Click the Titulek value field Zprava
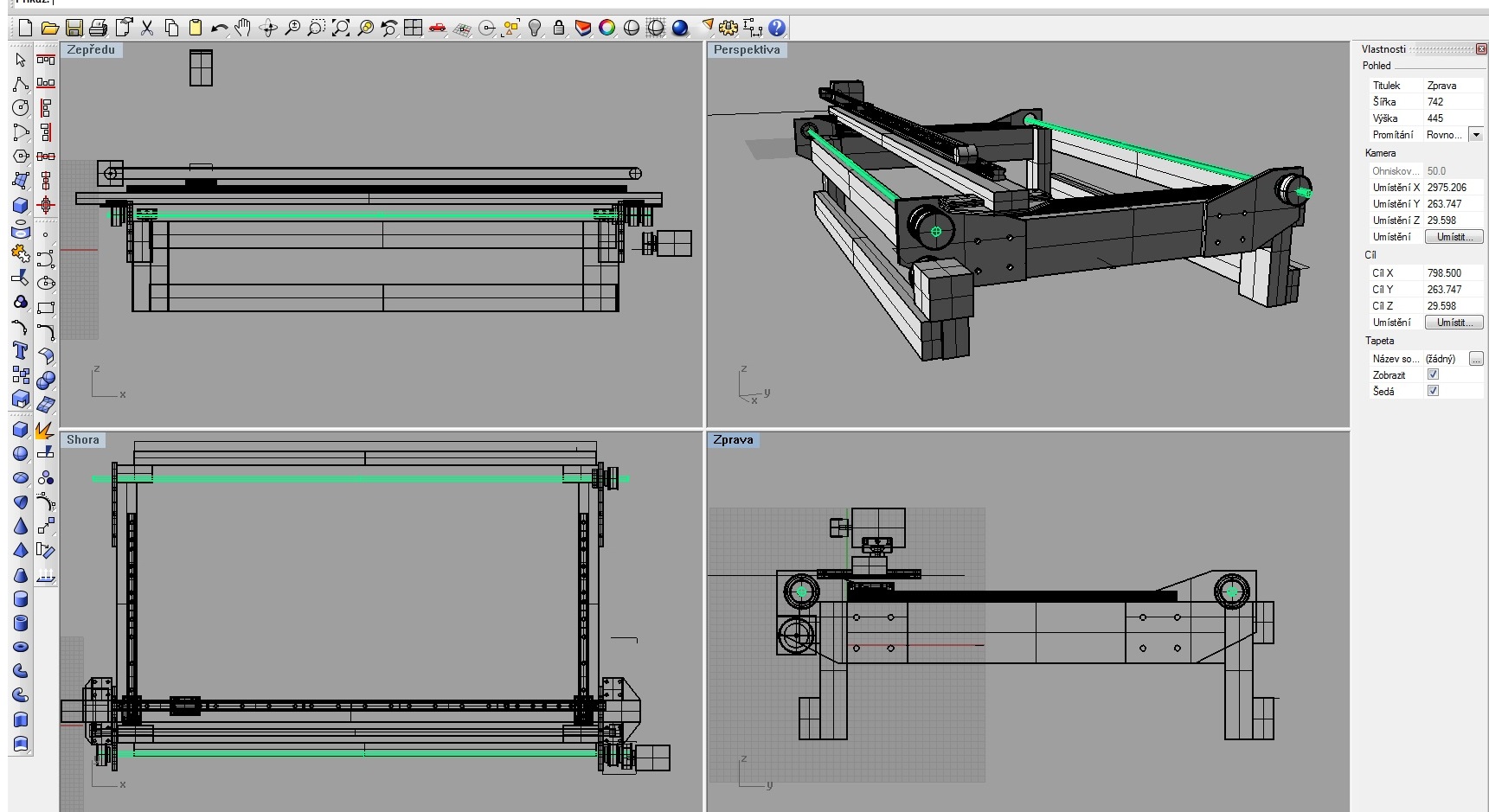Viewport: 1489px width, 812px height. (x=1452, y=86)
